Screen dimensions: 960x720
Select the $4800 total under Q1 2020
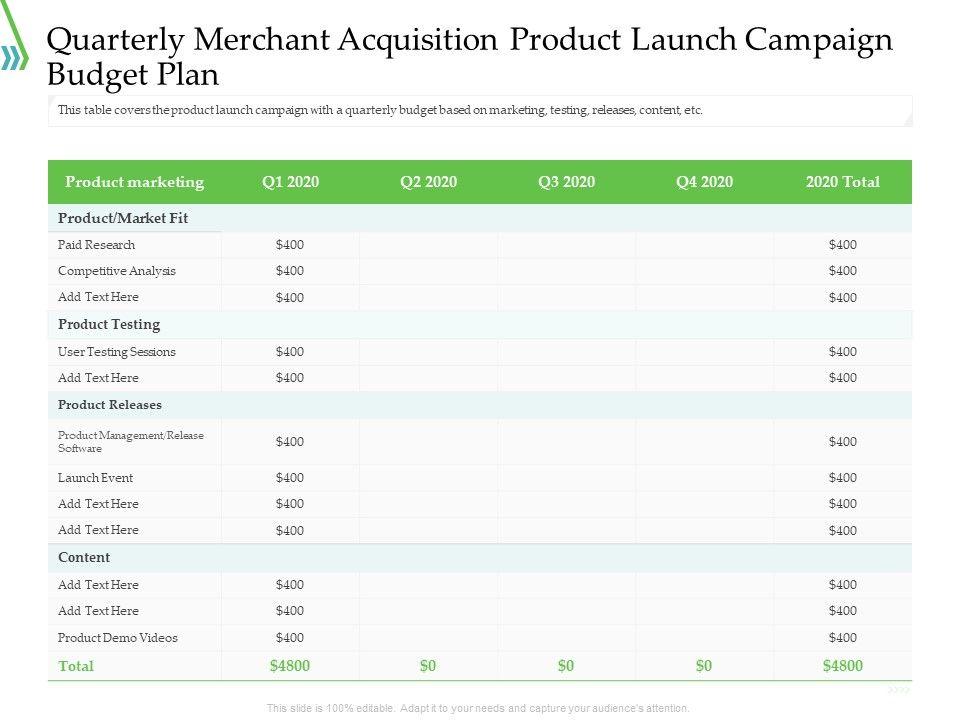coord(290,666)
